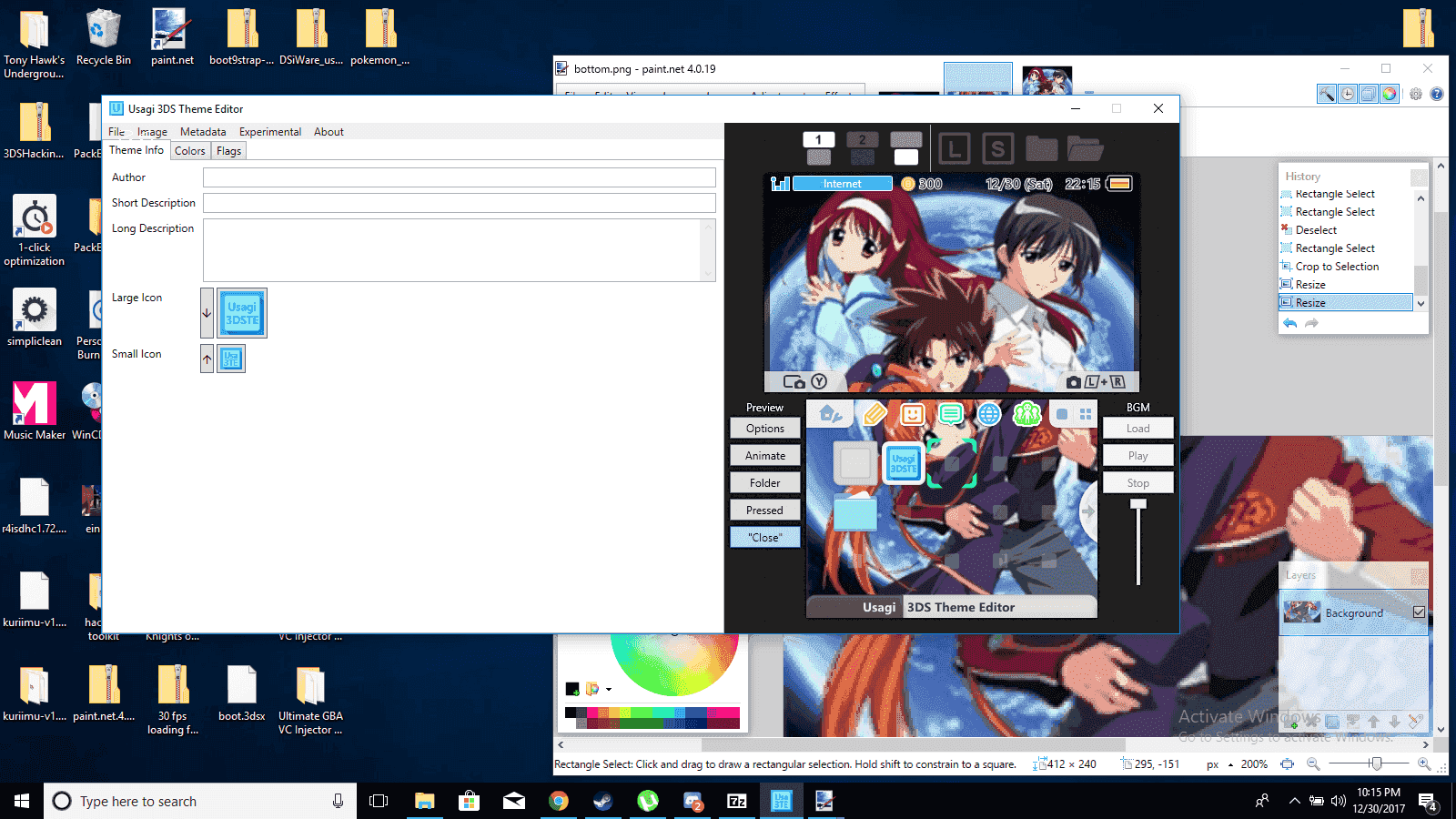Open 7-Zip from the taskbar

click(x=737, y=801)
